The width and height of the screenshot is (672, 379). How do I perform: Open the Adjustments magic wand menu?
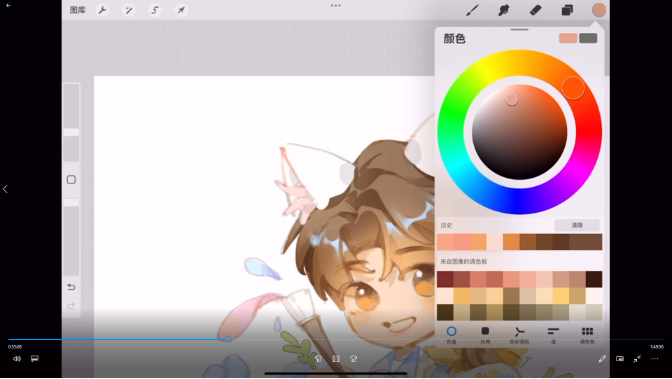click(129, 10)
